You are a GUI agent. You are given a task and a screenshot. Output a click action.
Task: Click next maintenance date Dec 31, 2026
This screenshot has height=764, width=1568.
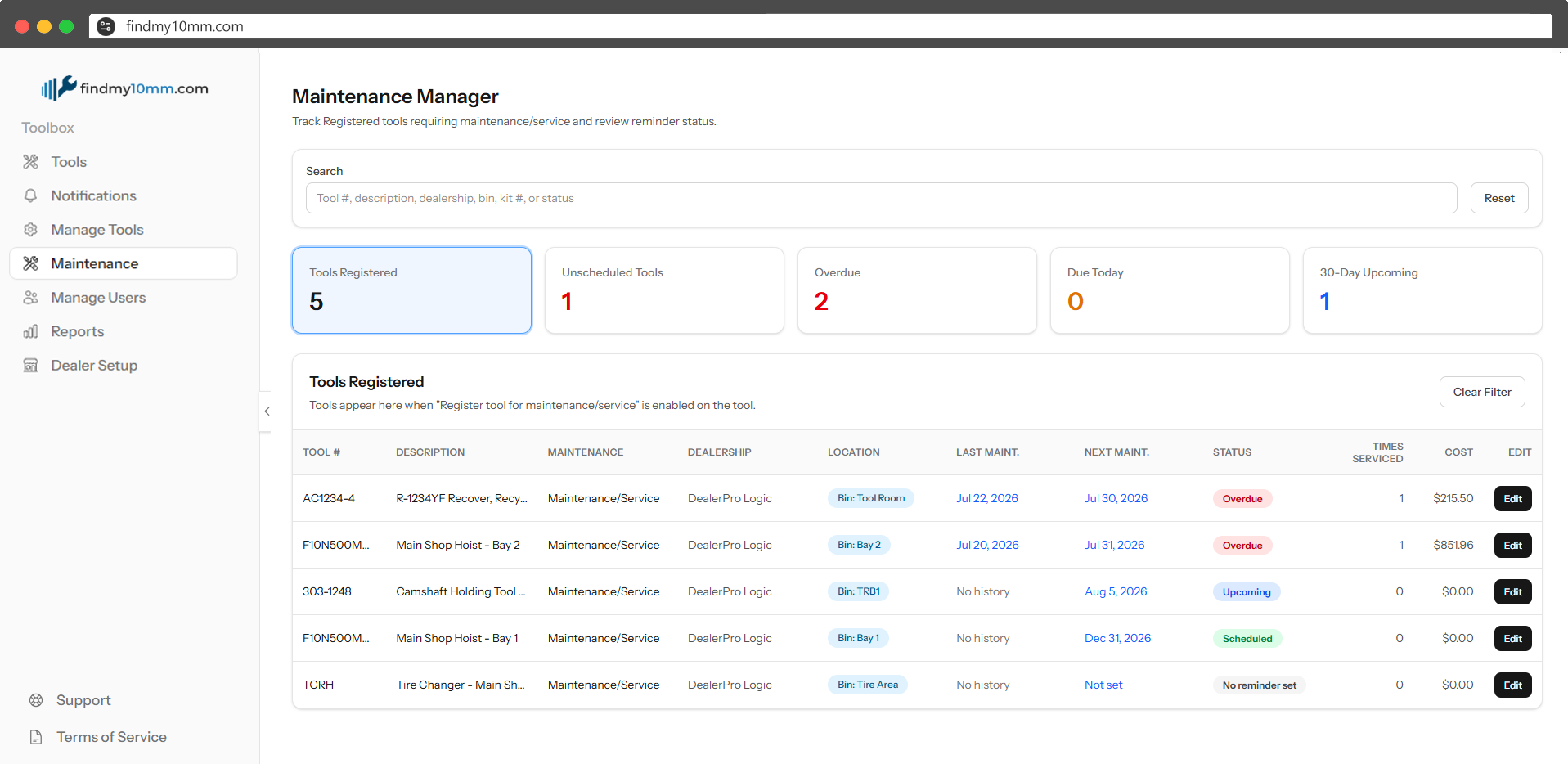tap(1117, 638)
